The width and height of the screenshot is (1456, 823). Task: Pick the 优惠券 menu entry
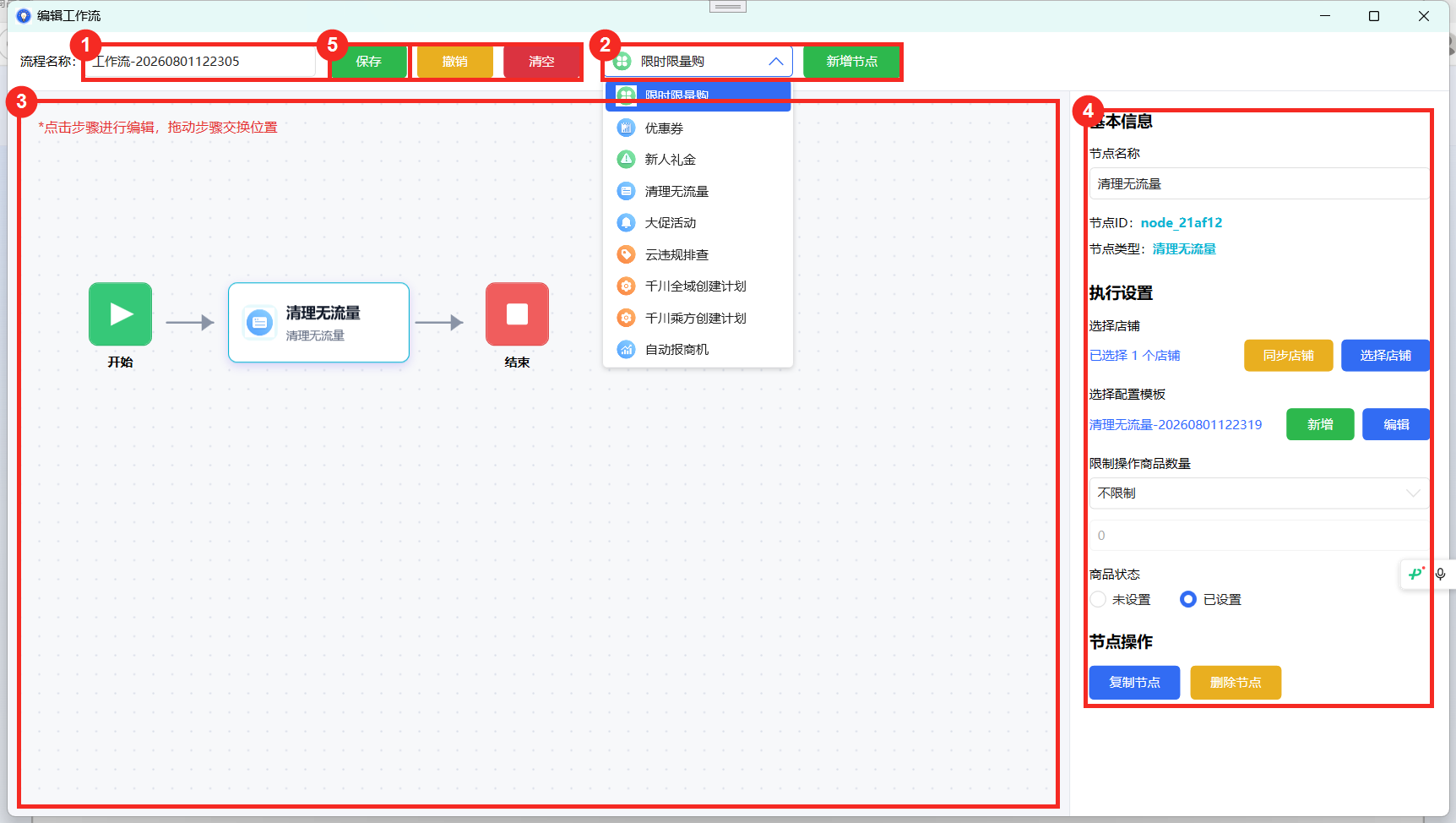pyautogui.click(x=698, y=128)
